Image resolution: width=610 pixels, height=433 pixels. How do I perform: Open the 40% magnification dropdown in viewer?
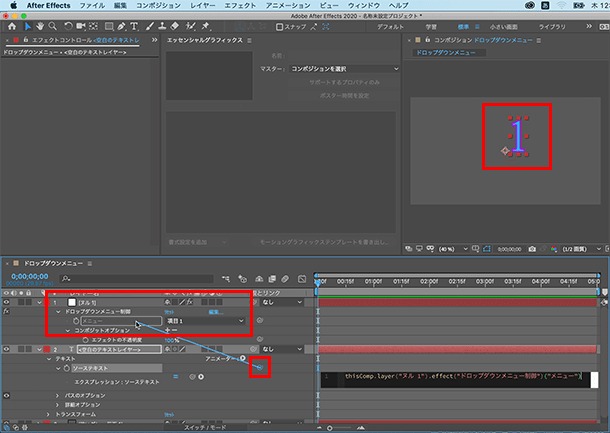[453, 249]
